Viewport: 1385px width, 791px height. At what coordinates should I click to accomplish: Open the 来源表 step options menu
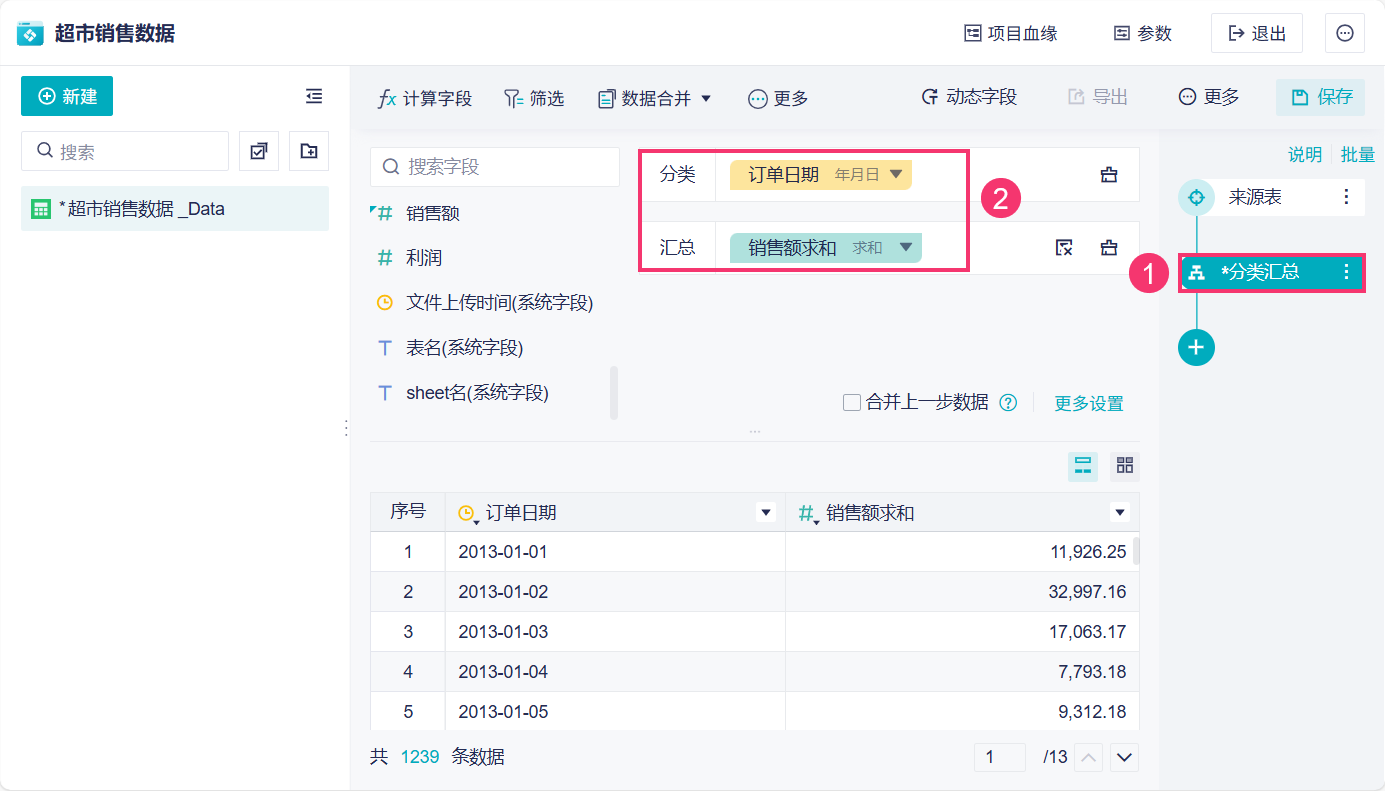coord(1346,197)
